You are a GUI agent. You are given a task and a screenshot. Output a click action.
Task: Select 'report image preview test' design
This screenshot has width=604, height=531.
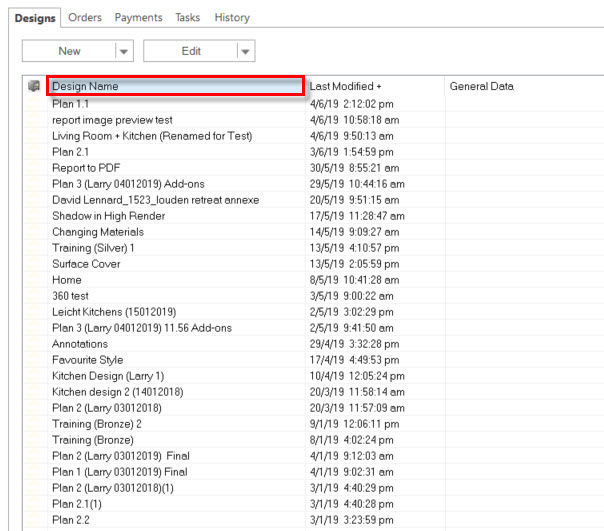pyautogui.click(x=112, y=120)
